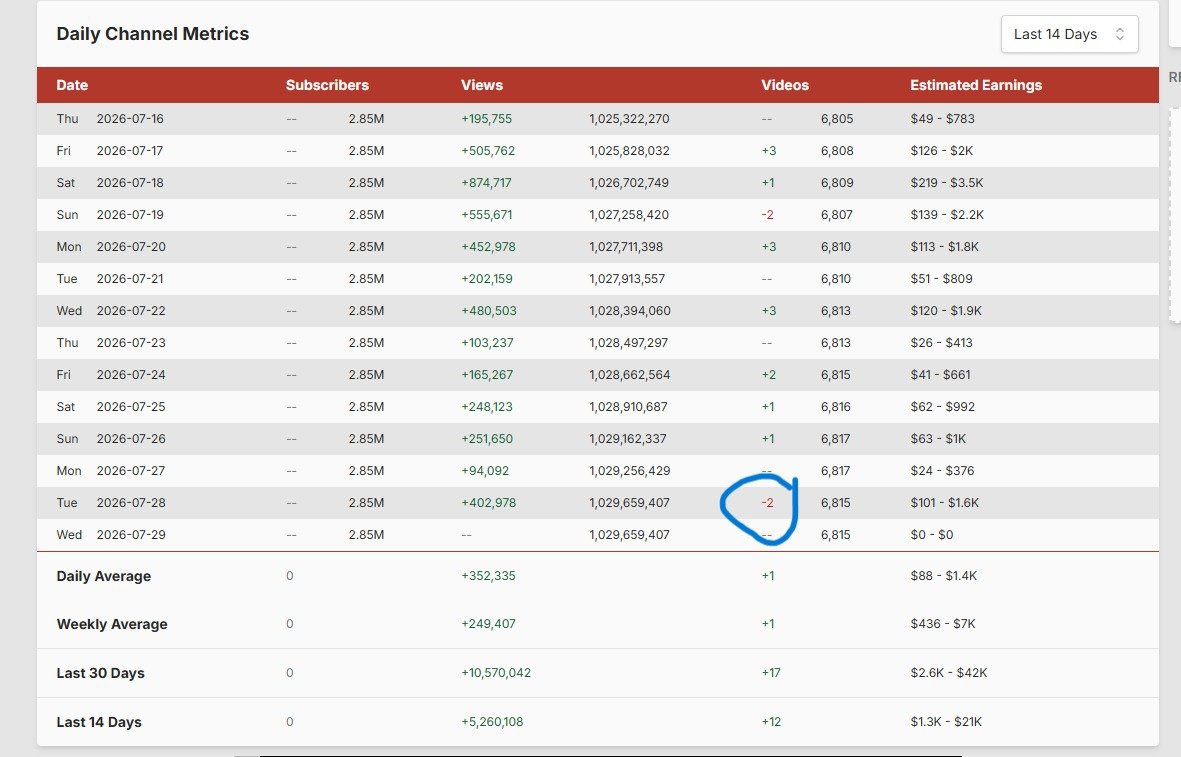Select the date 2026-07-25

[x=131, y=407]
